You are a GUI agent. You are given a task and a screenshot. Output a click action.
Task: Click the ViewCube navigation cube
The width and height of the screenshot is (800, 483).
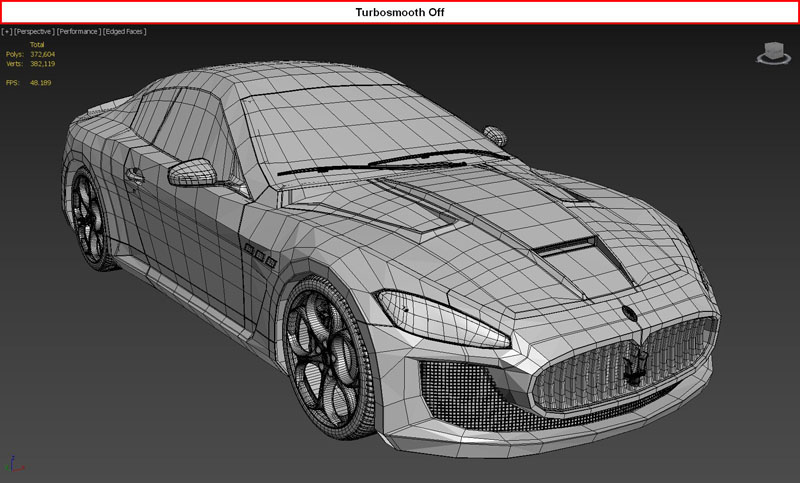774,51
